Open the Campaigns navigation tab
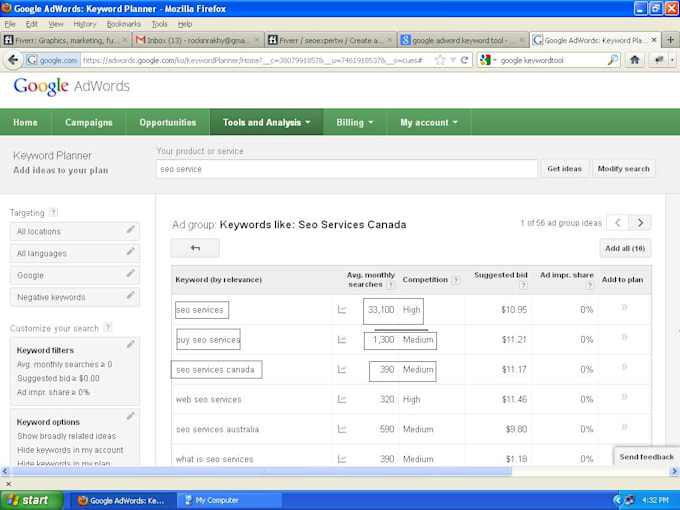Screen dimensions: 680x510 click(x=88, y=122)
